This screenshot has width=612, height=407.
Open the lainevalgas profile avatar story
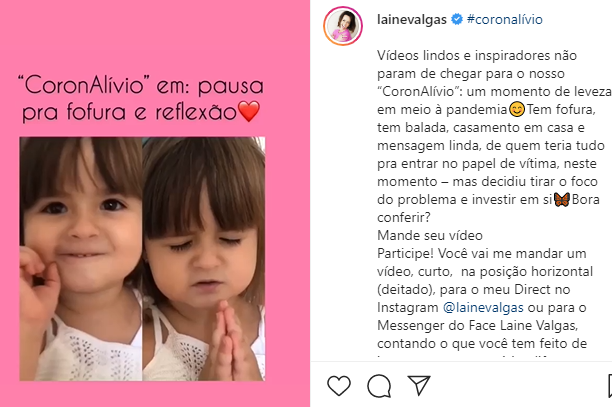click(x=343, y=26)
